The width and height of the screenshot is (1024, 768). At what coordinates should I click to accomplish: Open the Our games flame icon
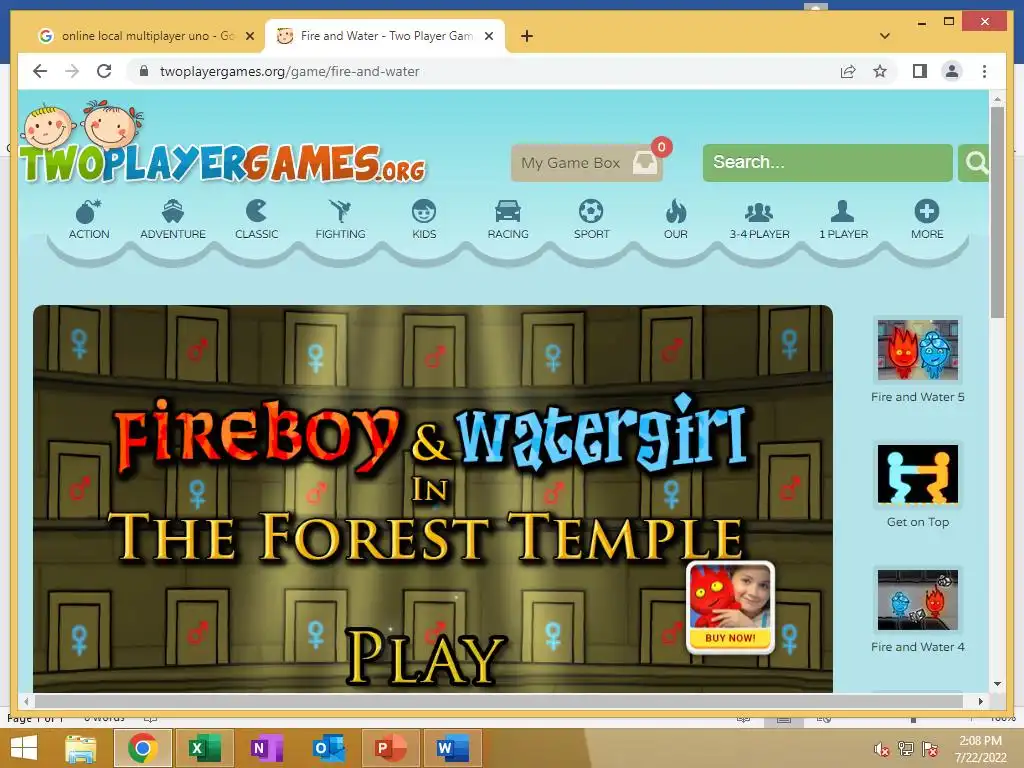[675, 211]
